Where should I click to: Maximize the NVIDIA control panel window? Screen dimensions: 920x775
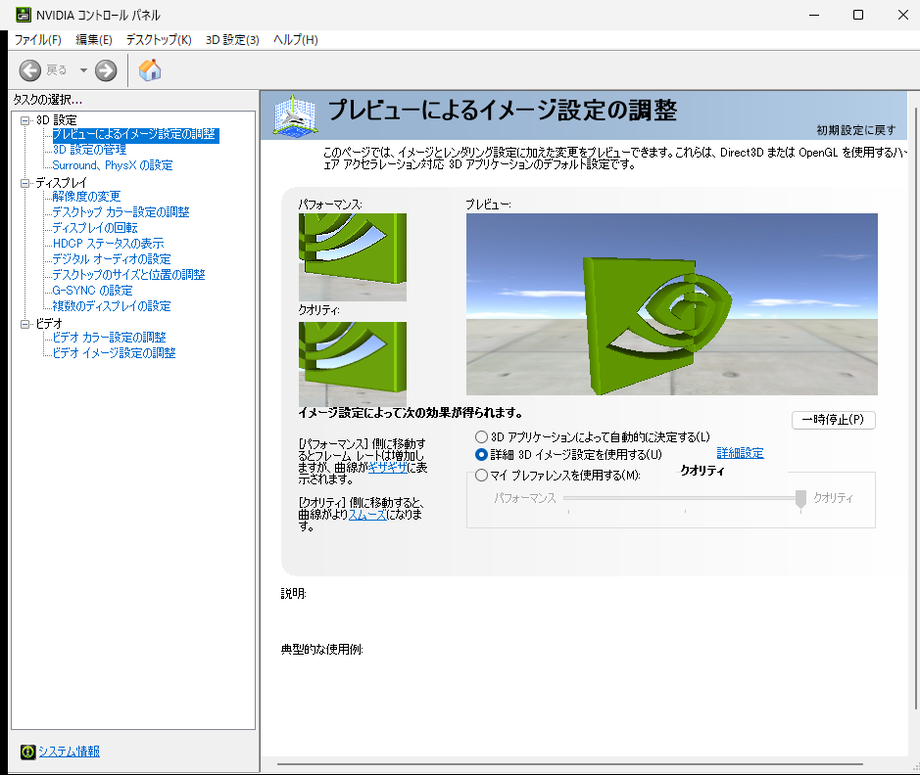pyautogui.click(x=858, y=15)
